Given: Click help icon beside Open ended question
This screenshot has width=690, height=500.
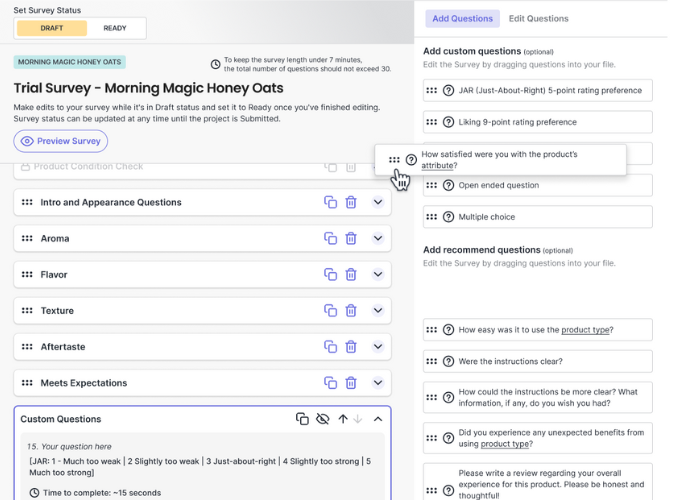Looking at the screenshot, I should pos(448,185).
